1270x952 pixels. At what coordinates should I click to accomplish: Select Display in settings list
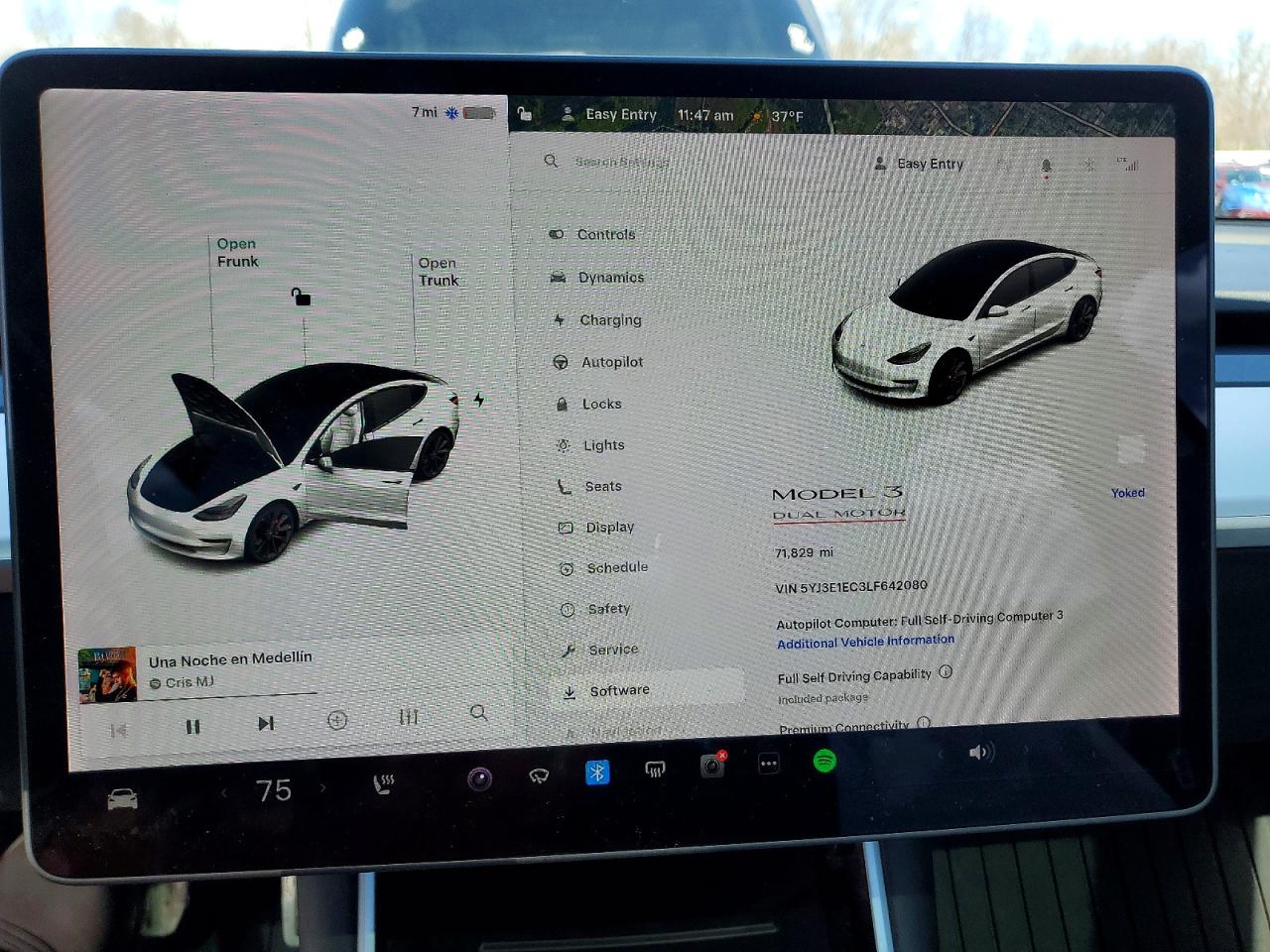tap(596, 527)
